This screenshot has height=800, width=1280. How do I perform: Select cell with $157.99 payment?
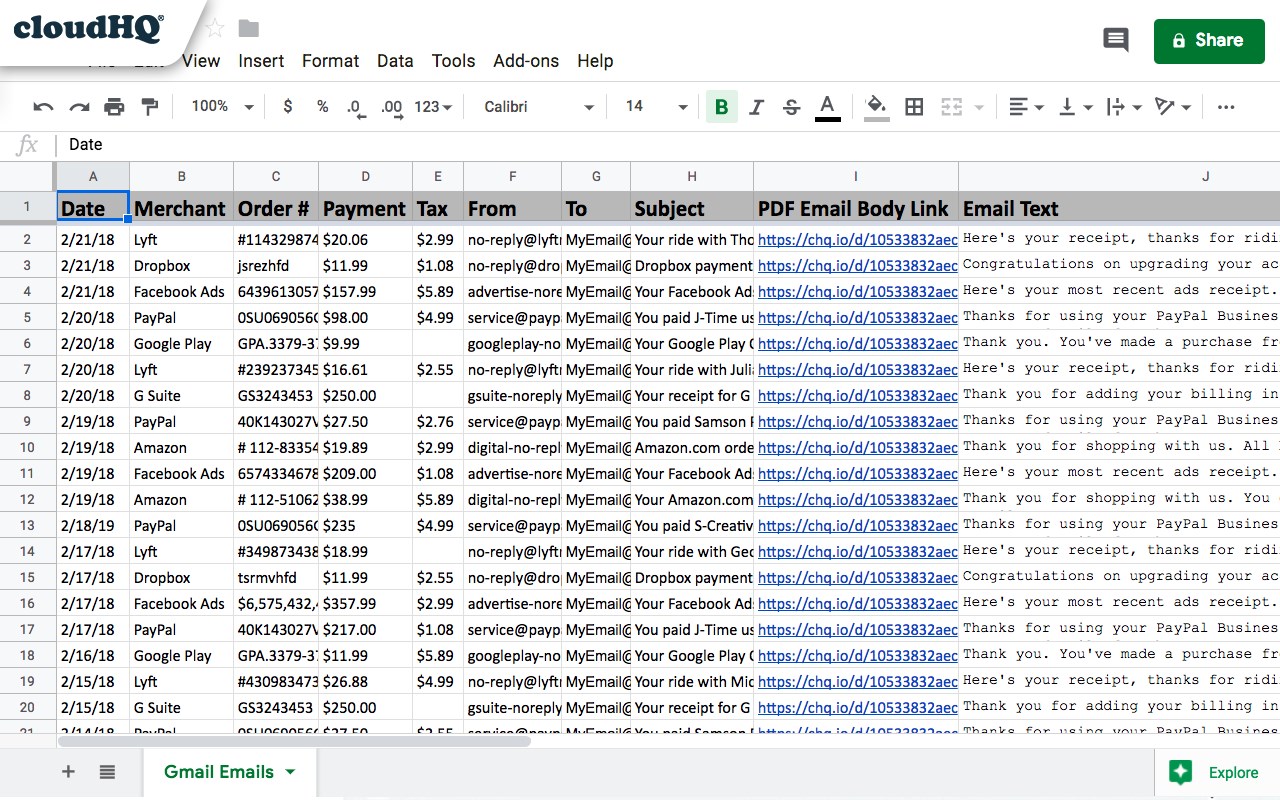(x=366, y=292)
